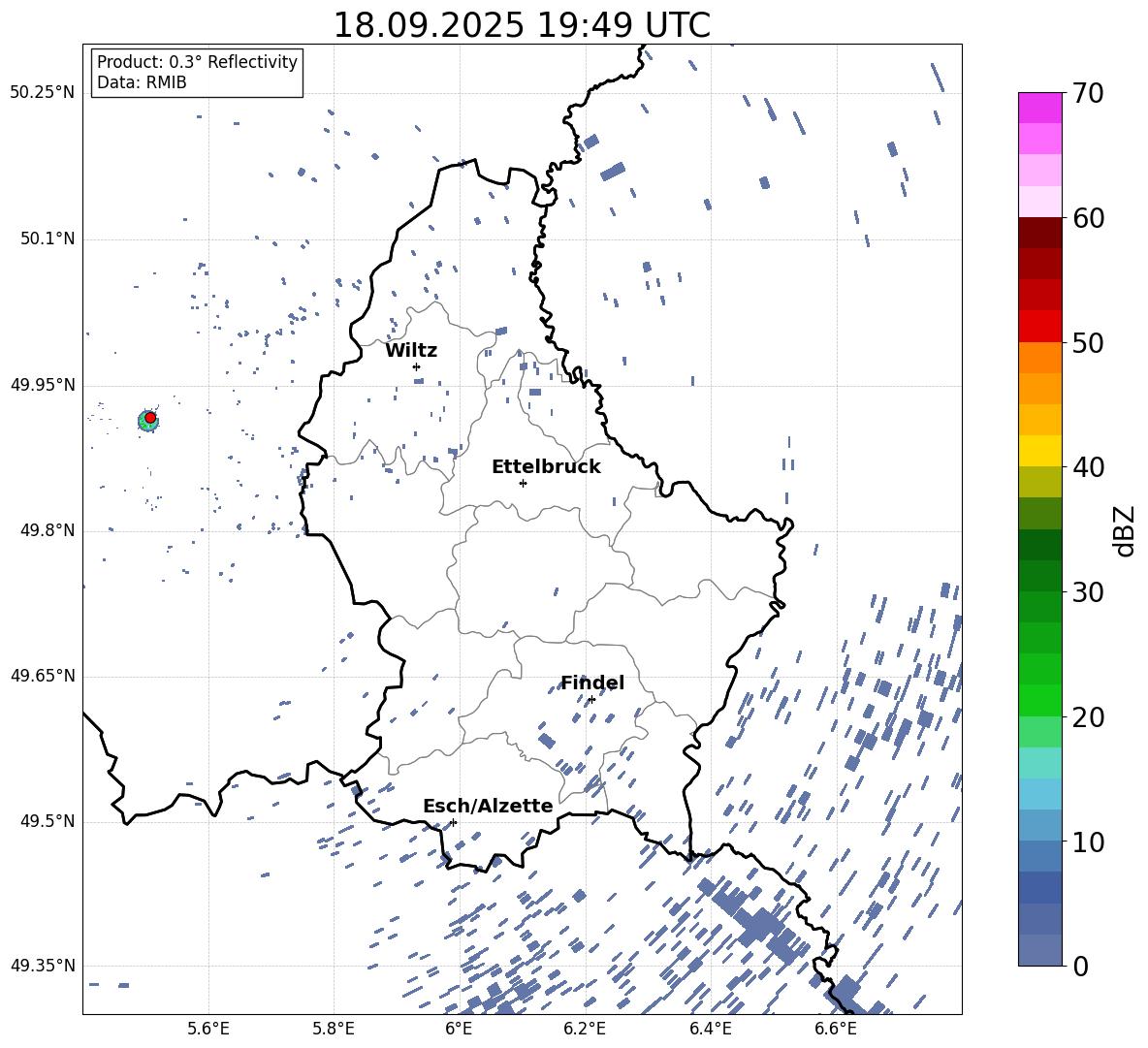The image size is (1148, 1048).
Task: Click longitude label 5.6°E
Action: pyautogui.click(x=207, y=1029)
